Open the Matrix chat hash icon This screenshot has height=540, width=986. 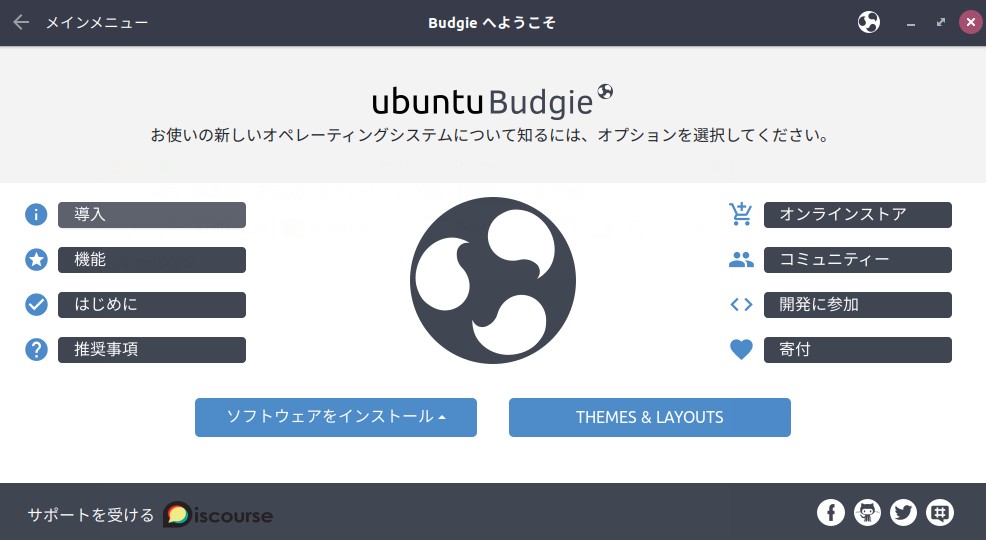940,513
